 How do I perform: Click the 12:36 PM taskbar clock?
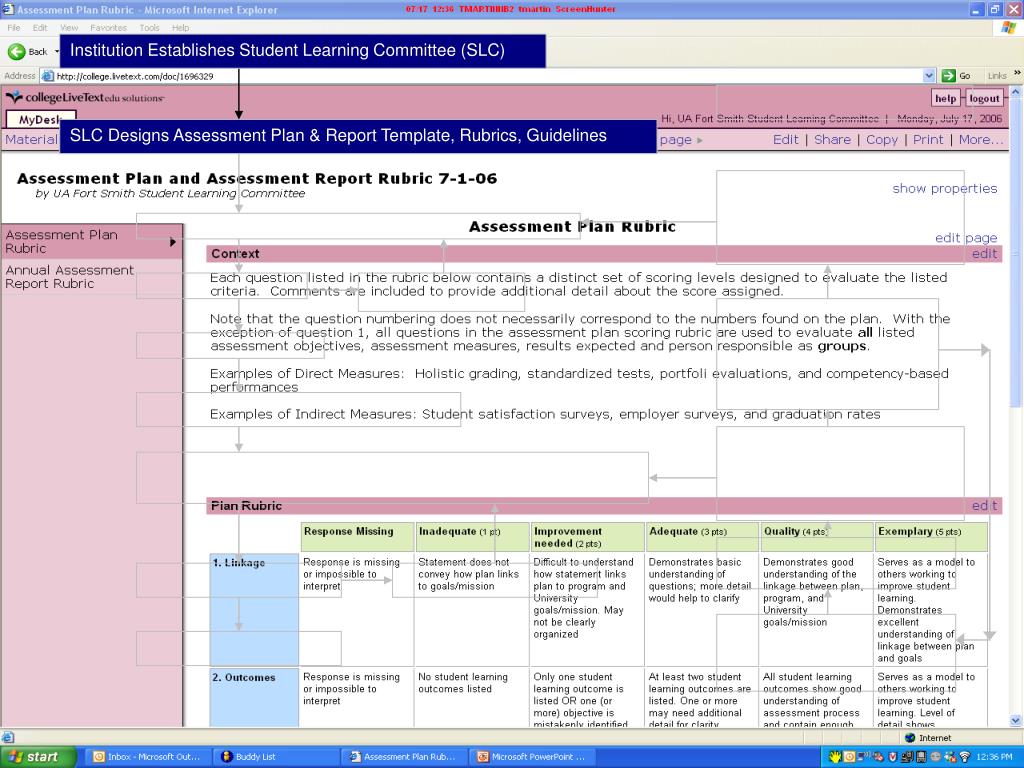coord(995,758)
